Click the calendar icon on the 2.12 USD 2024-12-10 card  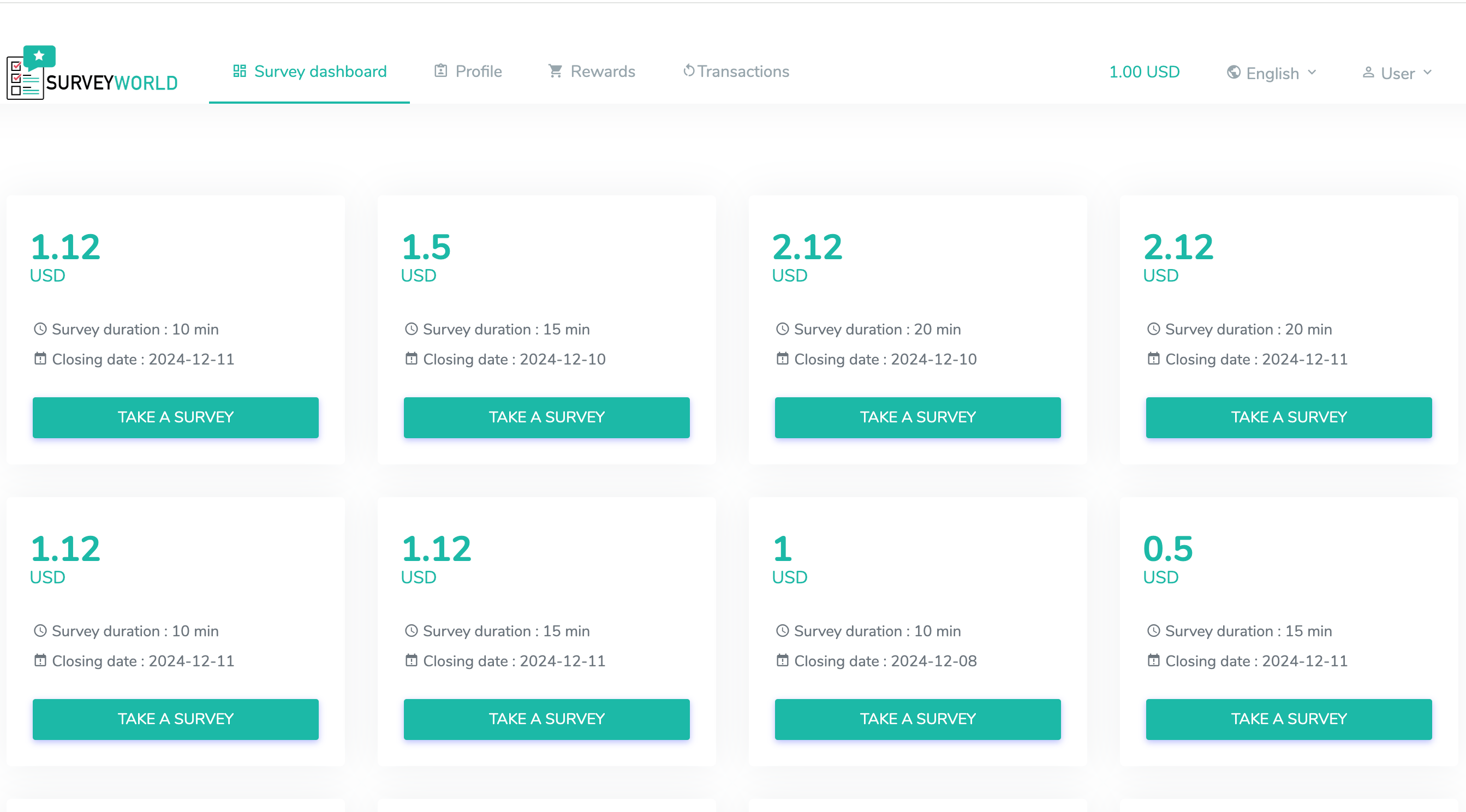point(783,359)
